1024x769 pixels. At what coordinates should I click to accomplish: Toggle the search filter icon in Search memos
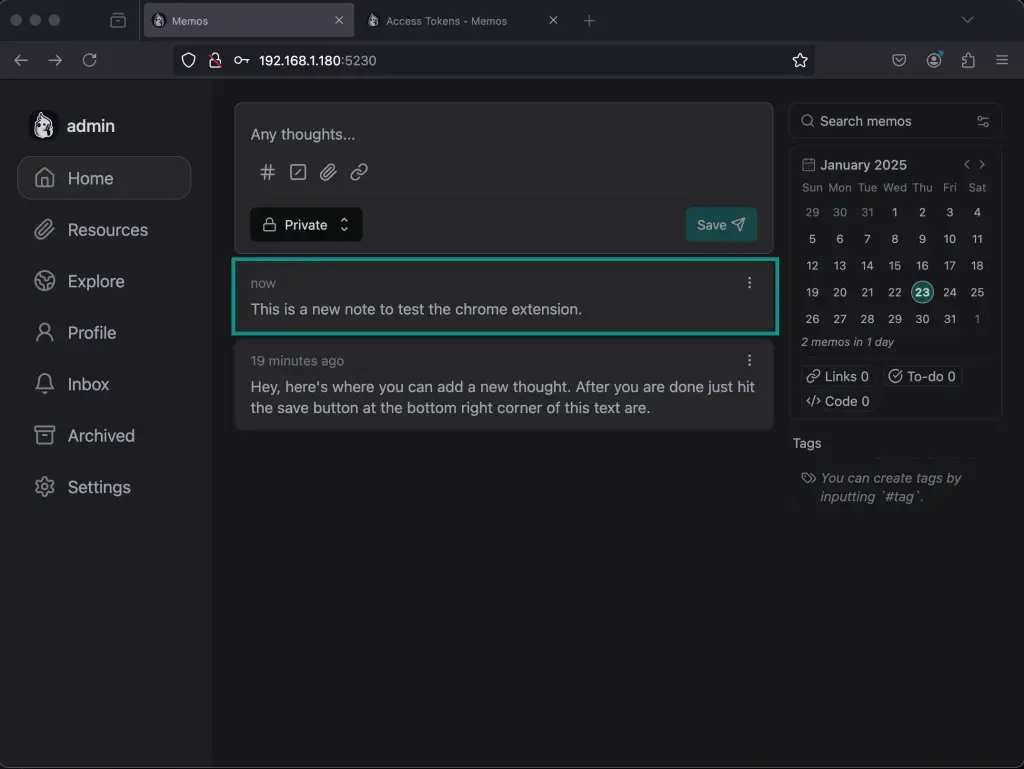point(981,120)
